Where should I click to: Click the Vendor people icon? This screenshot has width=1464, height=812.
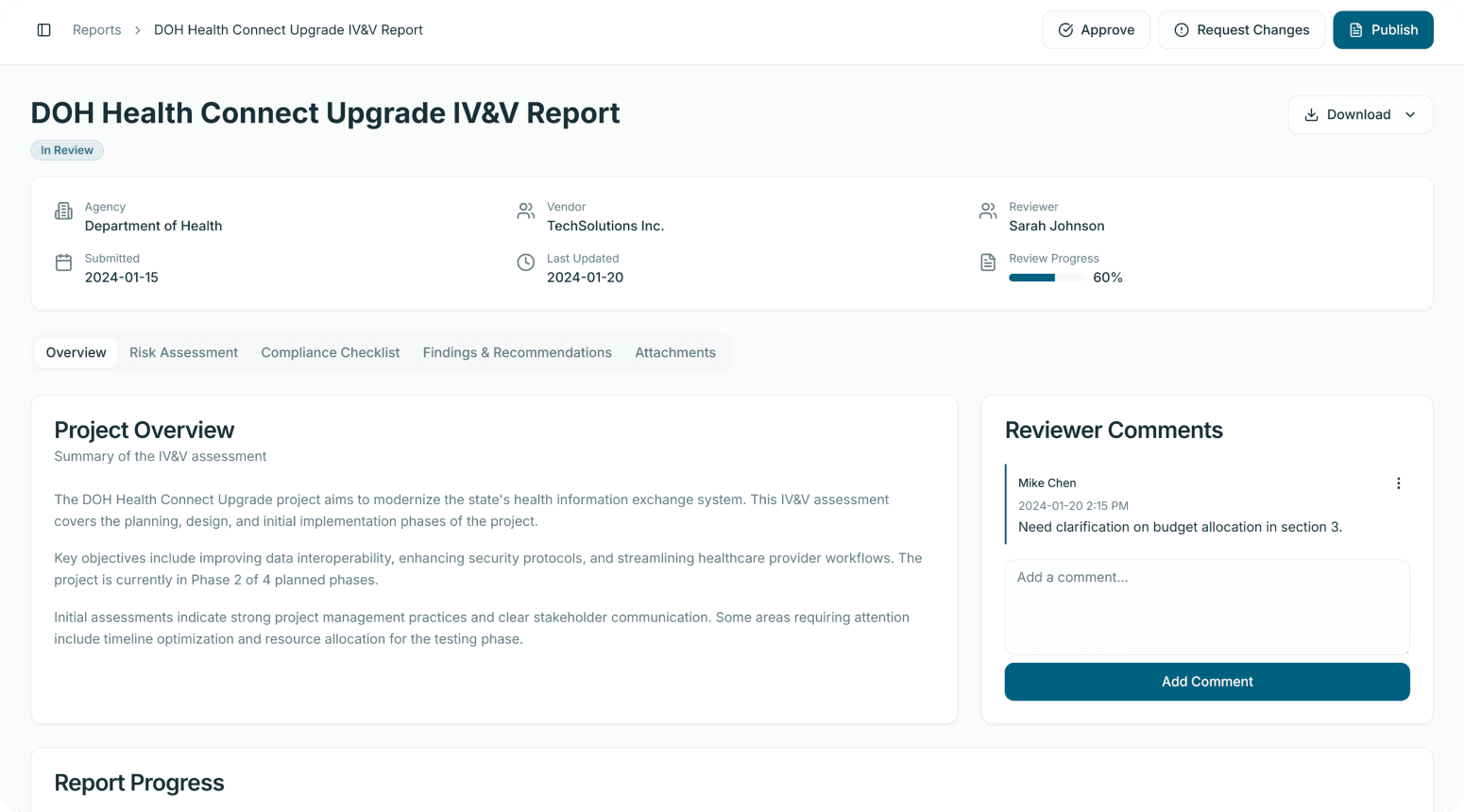pos(526,211)
